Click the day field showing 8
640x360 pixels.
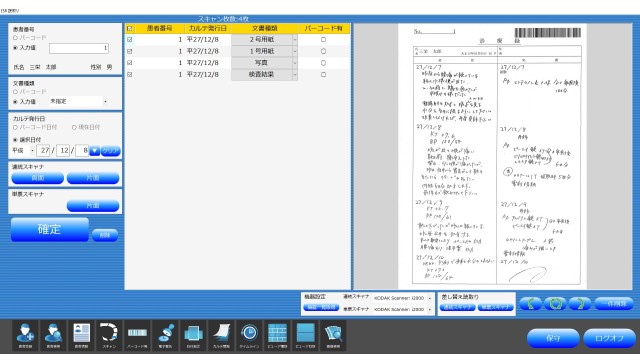coord(82,151)
